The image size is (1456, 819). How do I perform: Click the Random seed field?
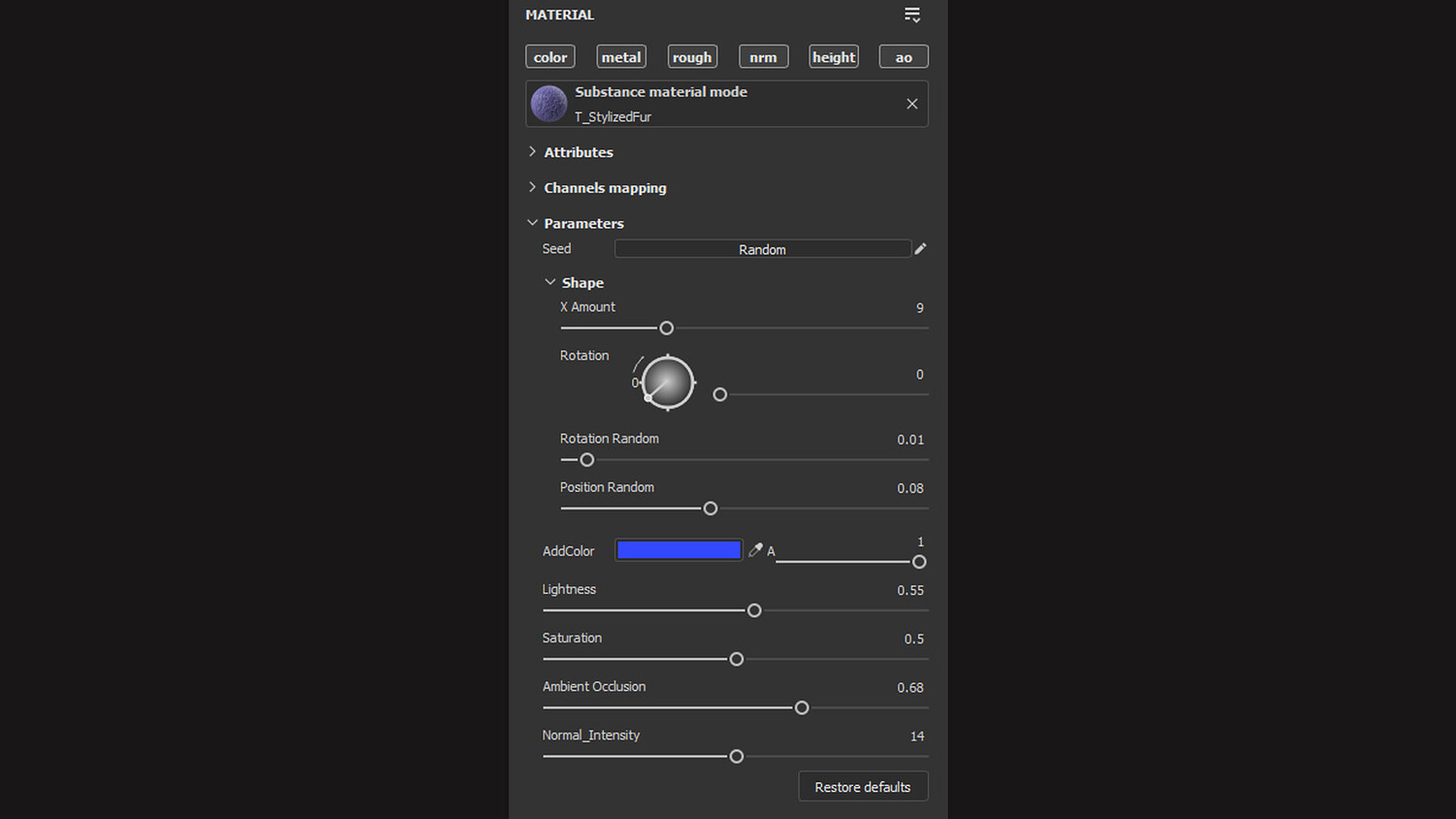[762, 249]
